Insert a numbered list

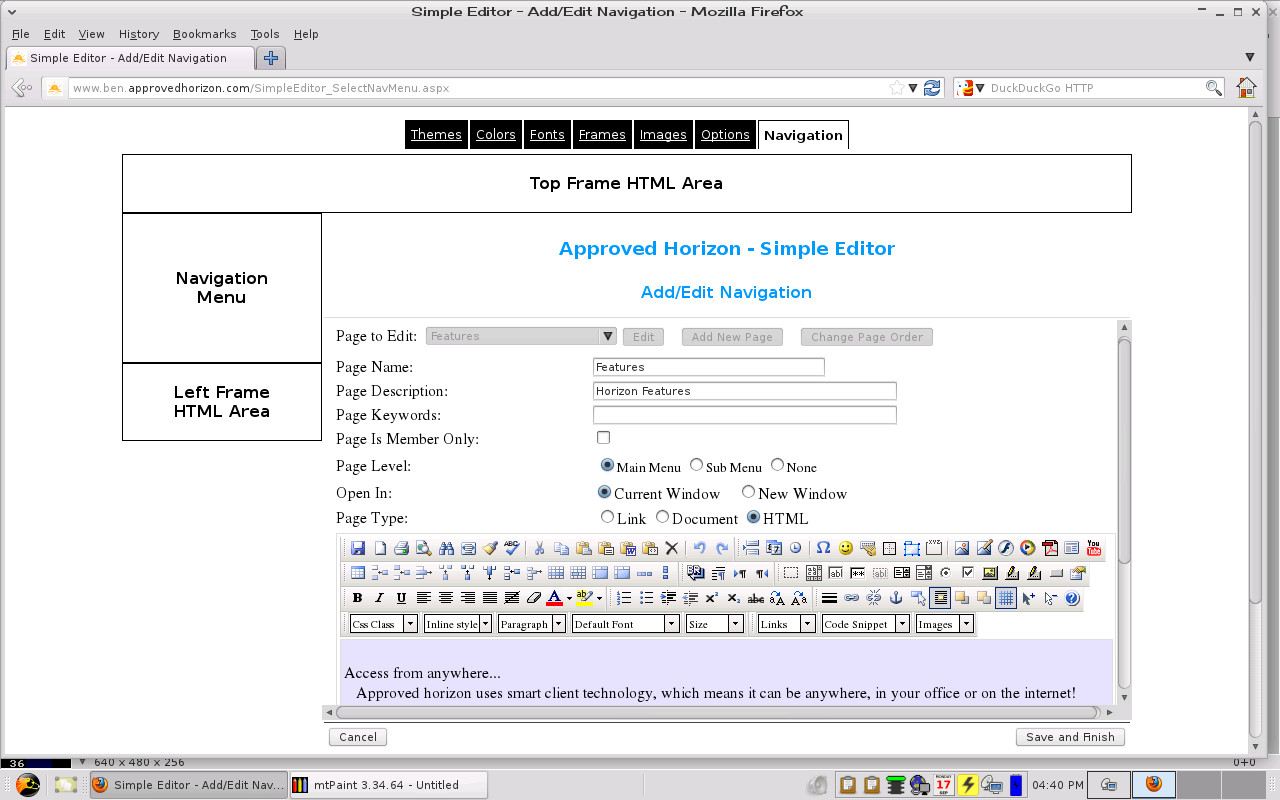(624, 598)
